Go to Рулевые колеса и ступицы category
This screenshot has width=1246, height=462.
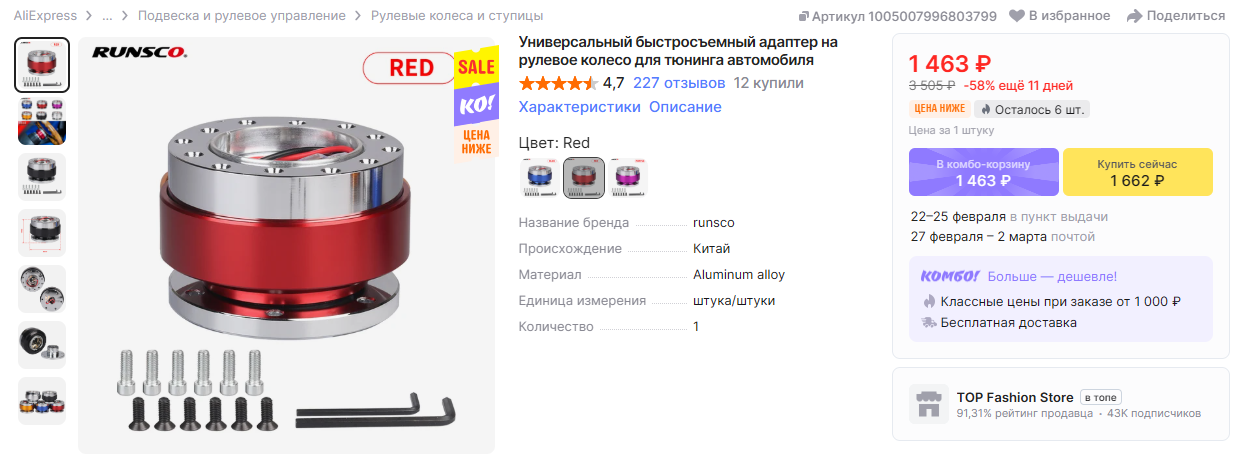click(x=457, y=16)
